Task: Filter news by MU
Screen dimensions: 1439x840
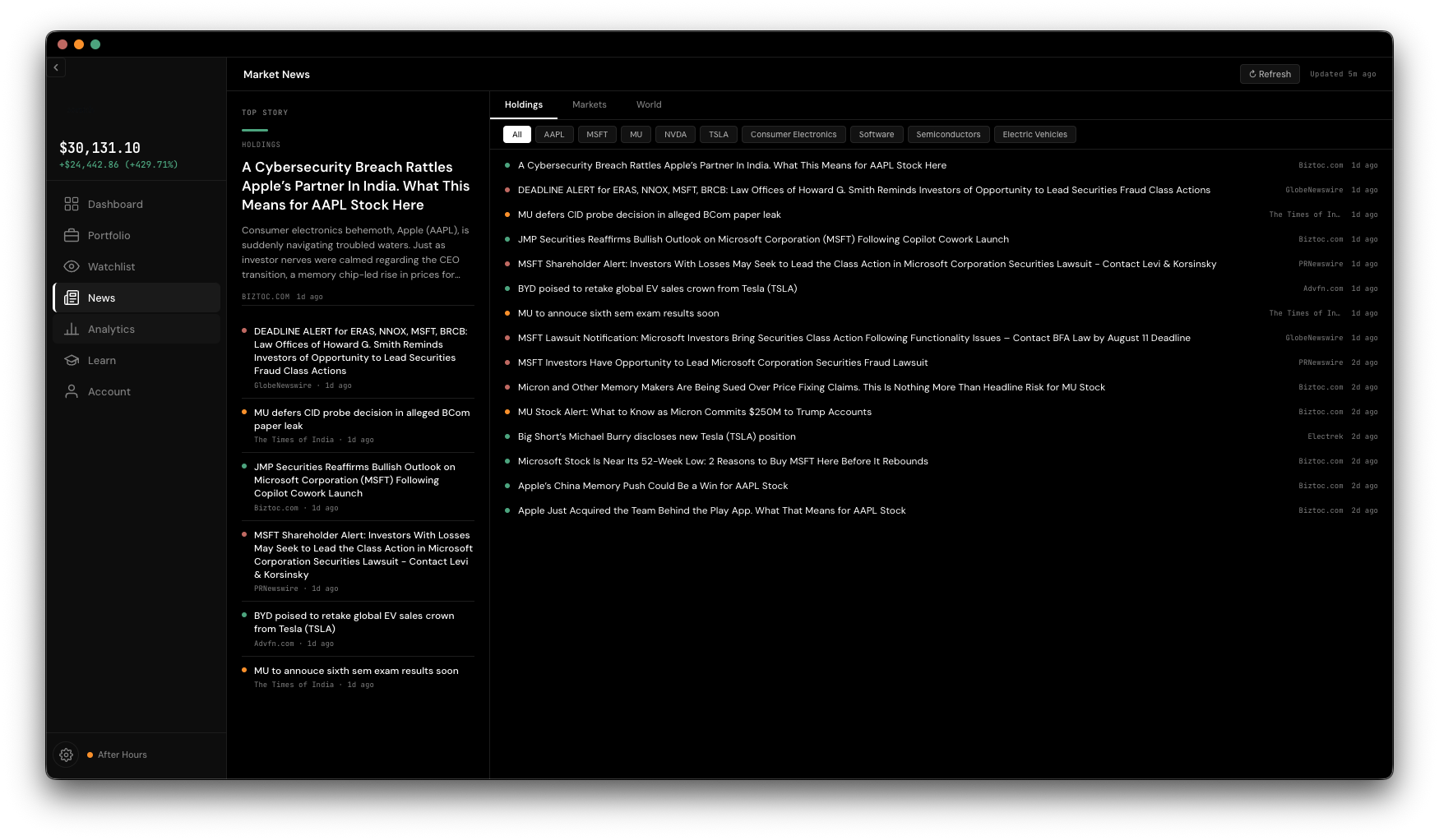Action: coord(636,135)
